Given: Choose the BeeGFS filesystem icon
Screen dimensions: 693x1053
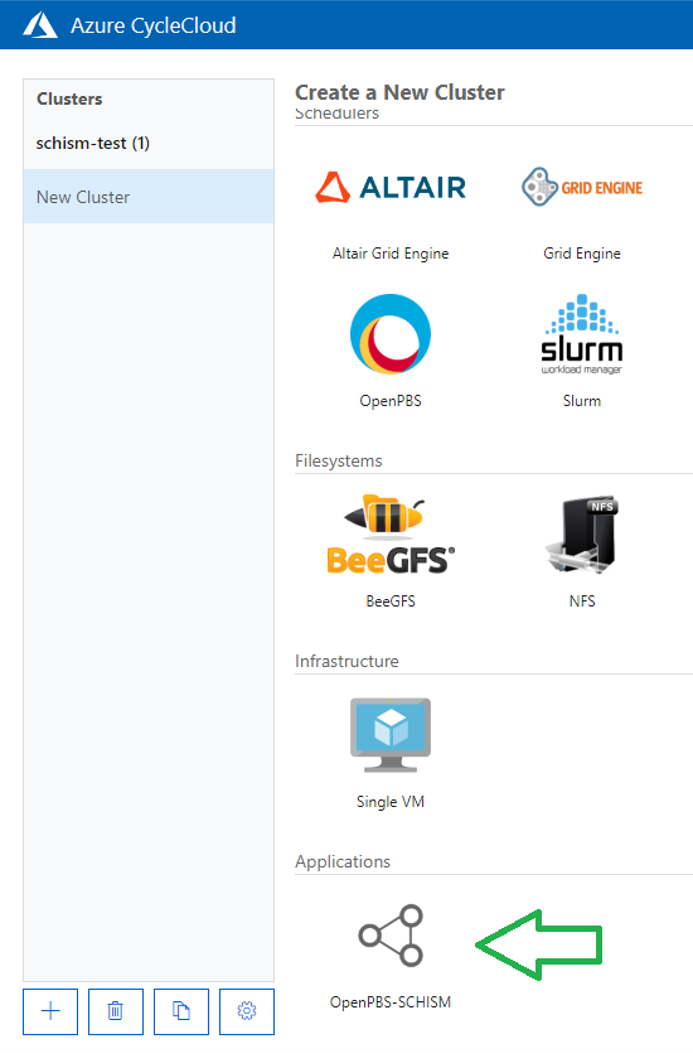Looking at the screenshot, I should tap(390, 535).
